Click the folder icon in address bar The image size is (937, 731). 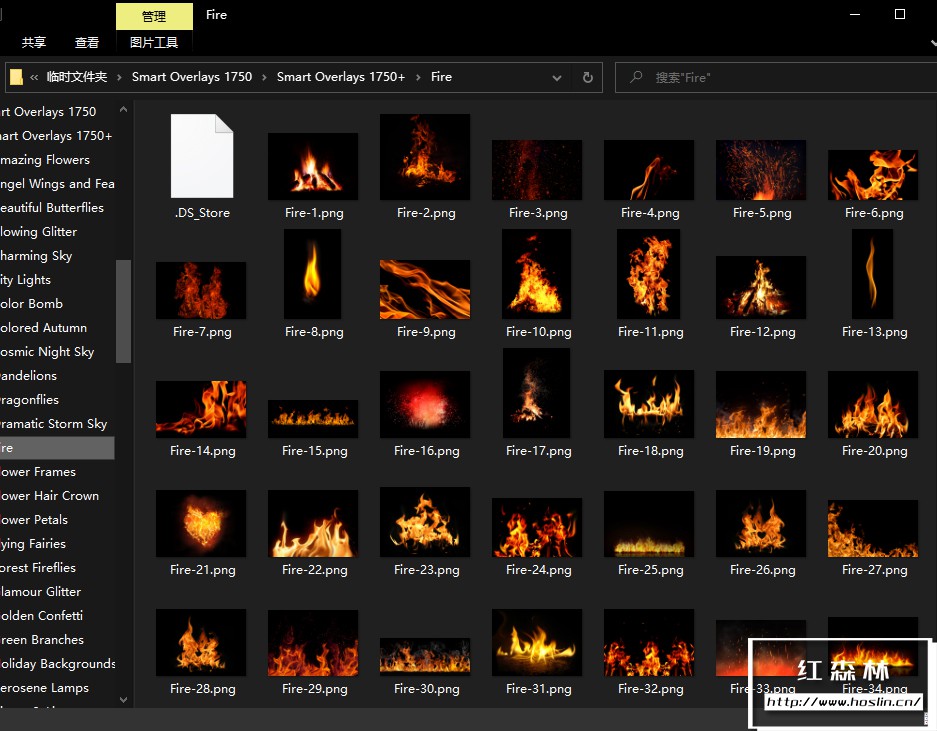pyautogui.click(x=16, y=77)
